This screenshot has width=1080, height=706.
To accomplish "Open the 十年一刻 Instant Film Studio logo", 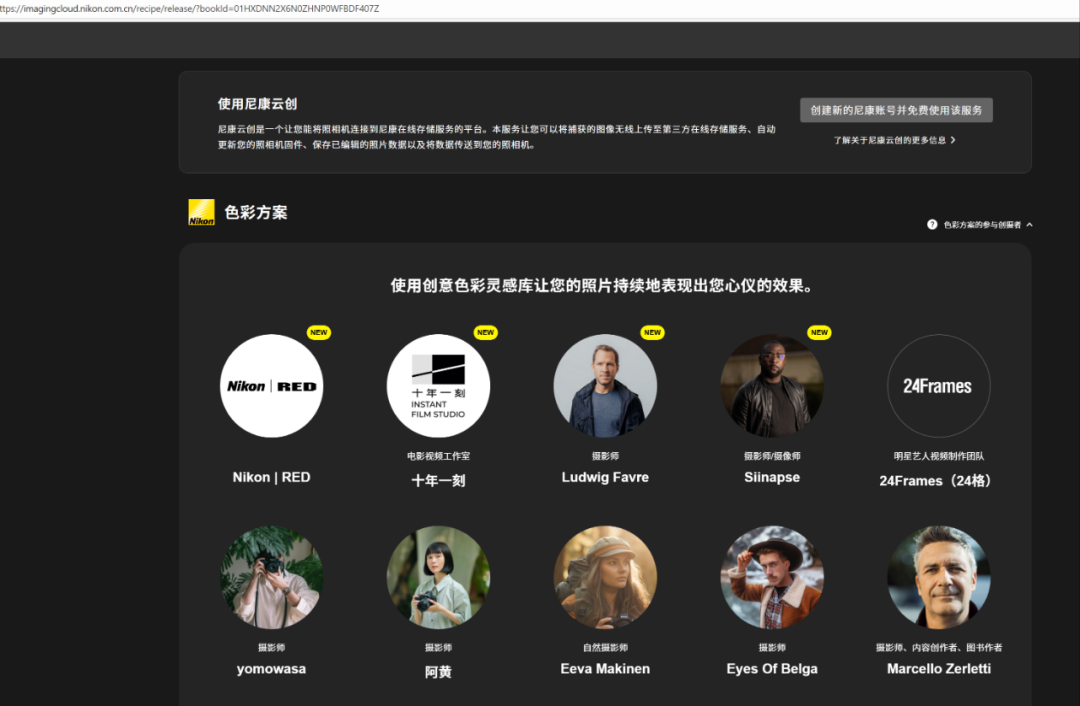I will 438,386.
